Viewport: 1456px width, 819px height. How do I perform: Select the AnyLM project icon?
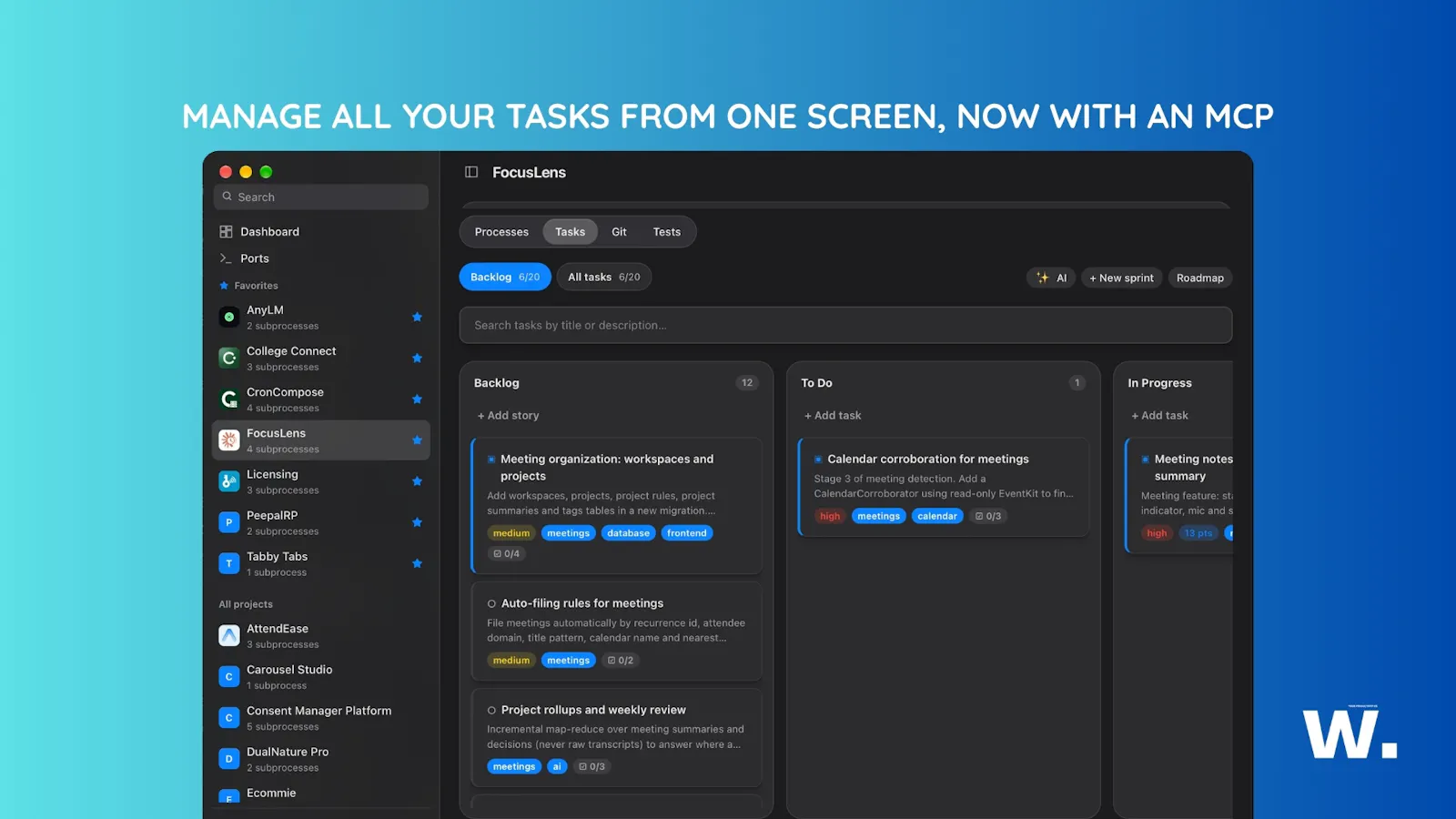coord(229,317)
